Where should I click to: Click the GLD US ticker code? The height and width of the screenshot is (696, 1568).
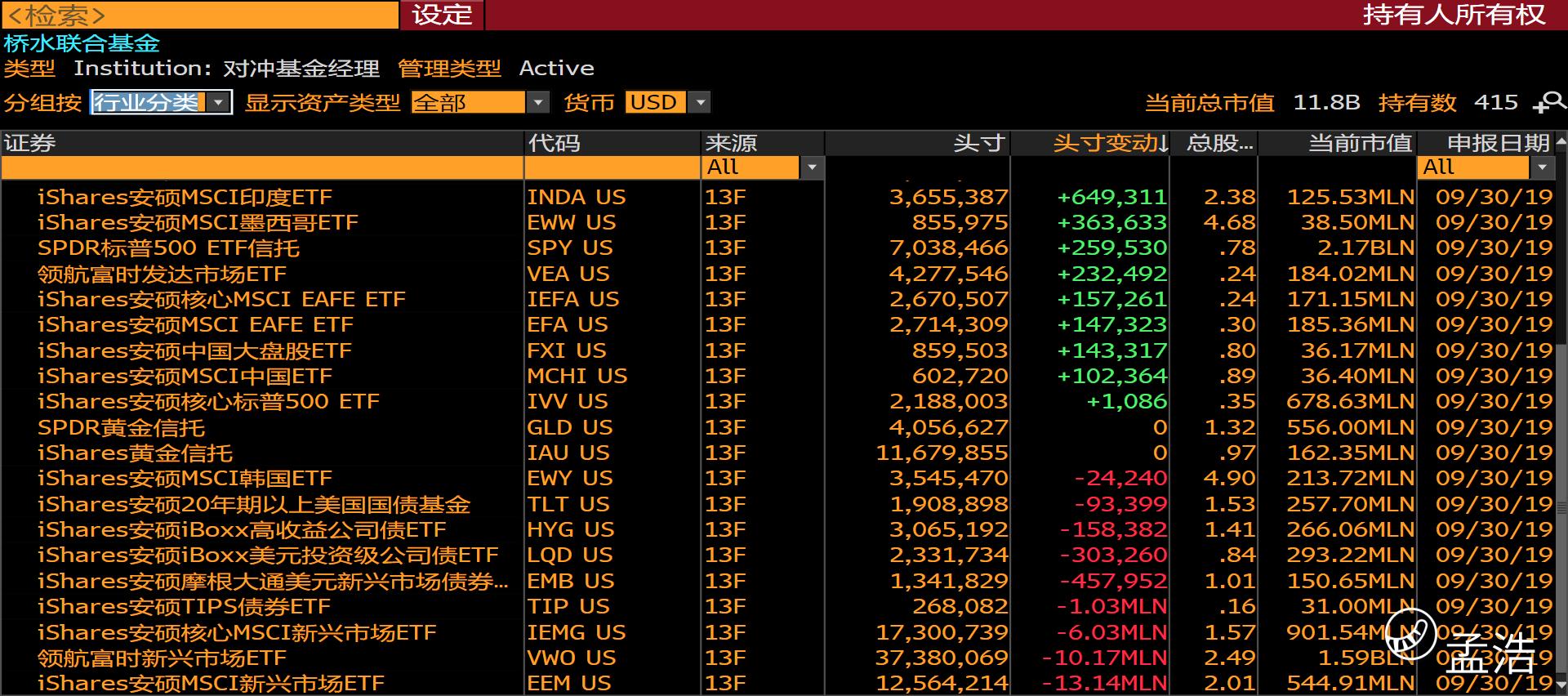[x=570, y=427]
